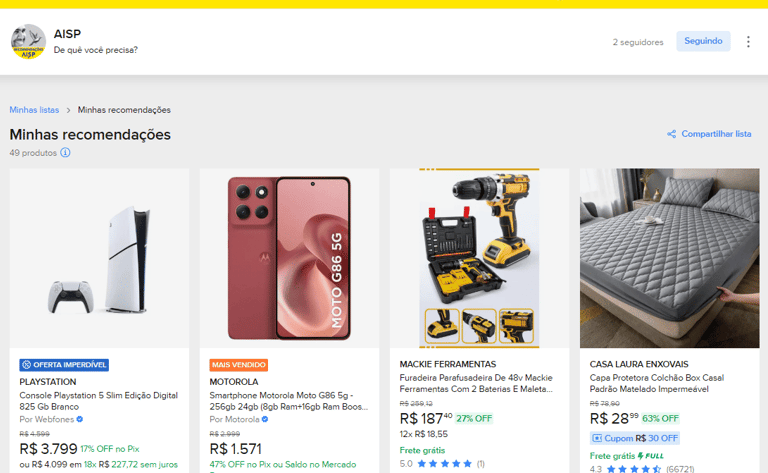Click the verified badge next to Webfones
The image size is (768, 473).
[x=80, y=419]
